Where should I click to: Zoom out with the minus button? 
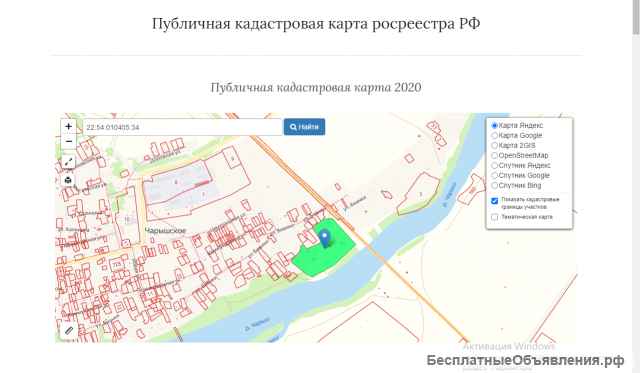pyautogui.click(x=69, y=142)
